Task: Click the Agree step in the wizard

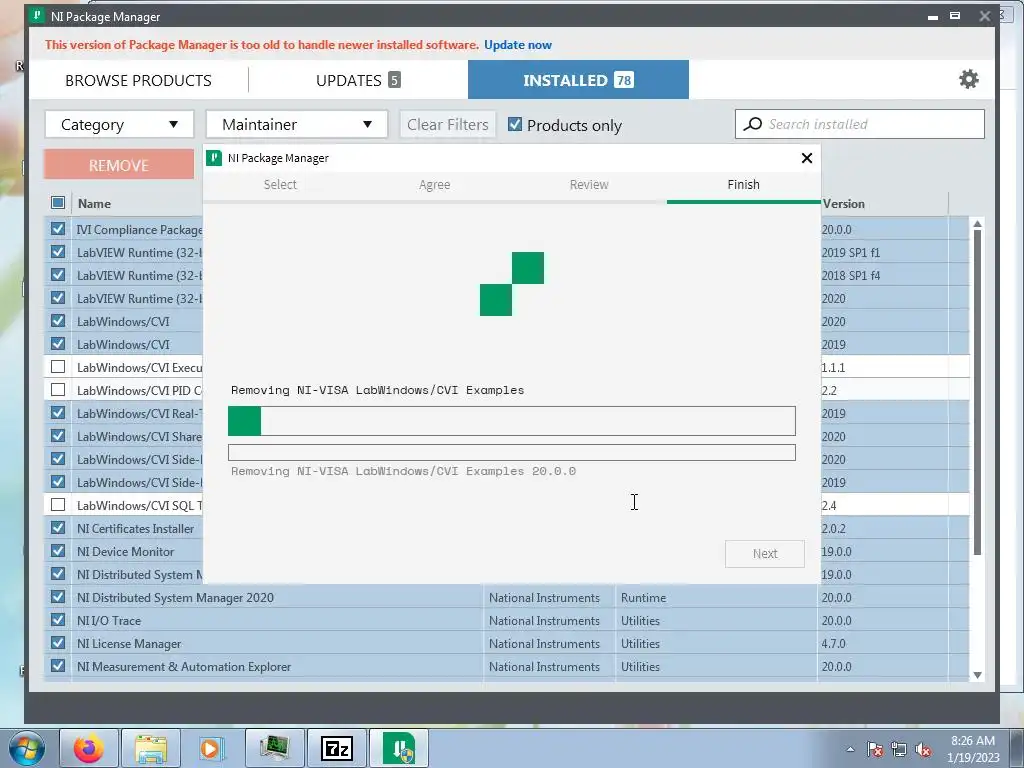Action: 434,185
